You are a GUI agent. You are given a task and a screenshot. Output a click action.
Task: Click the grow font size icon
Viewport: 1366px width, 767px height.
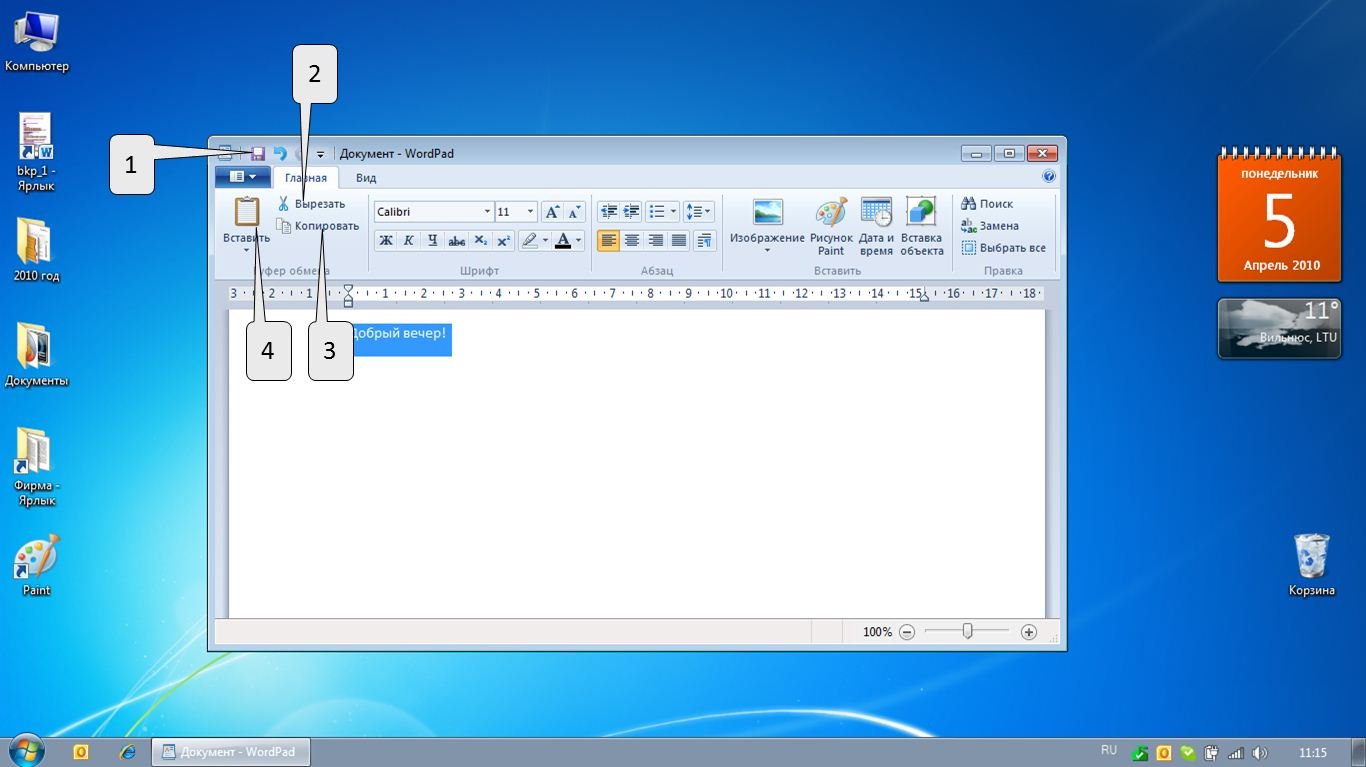(552, 212)
